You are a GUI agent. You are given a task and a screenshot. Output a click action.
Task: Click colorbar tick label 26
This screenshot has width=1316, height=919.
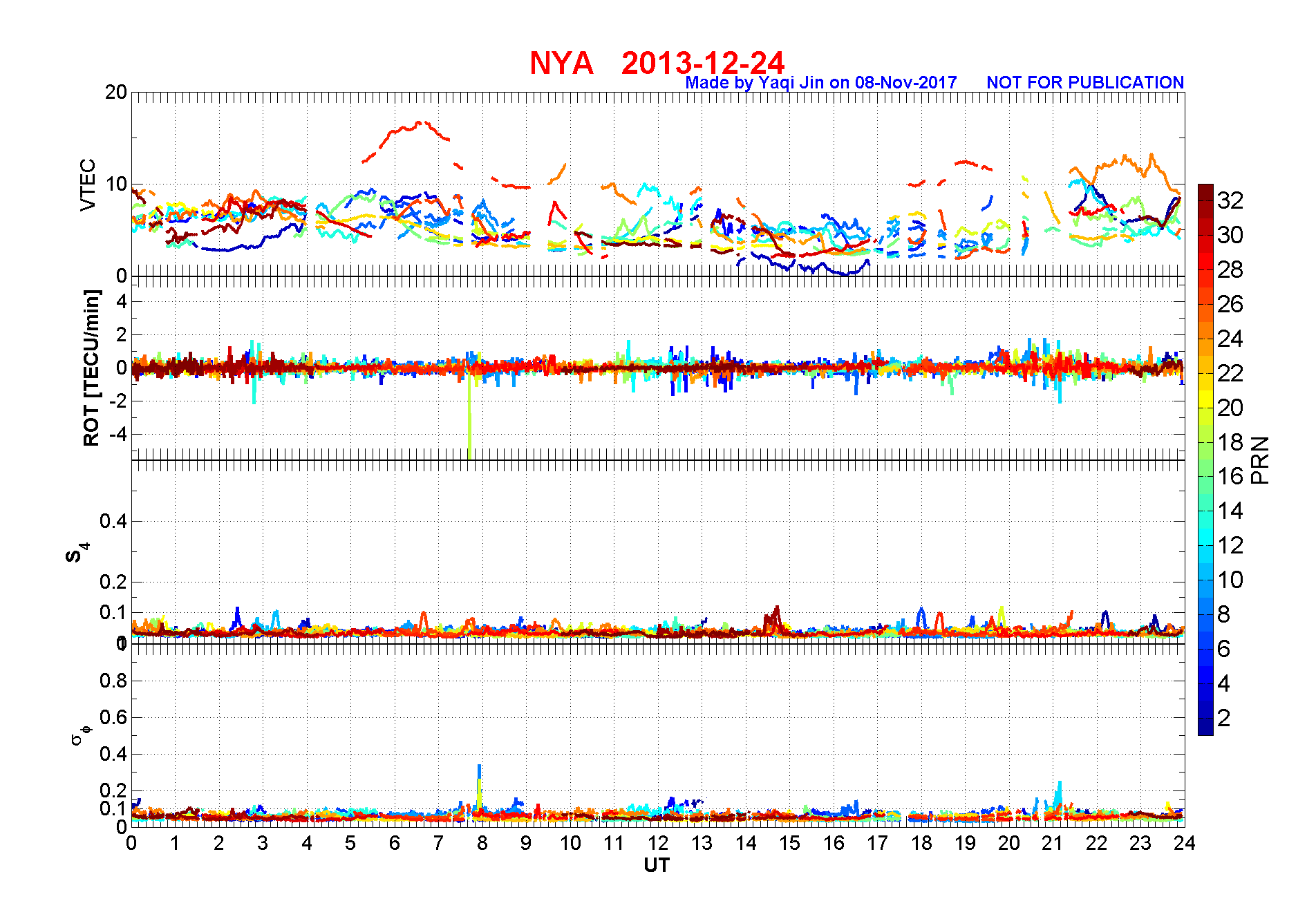pos(1230,304)
